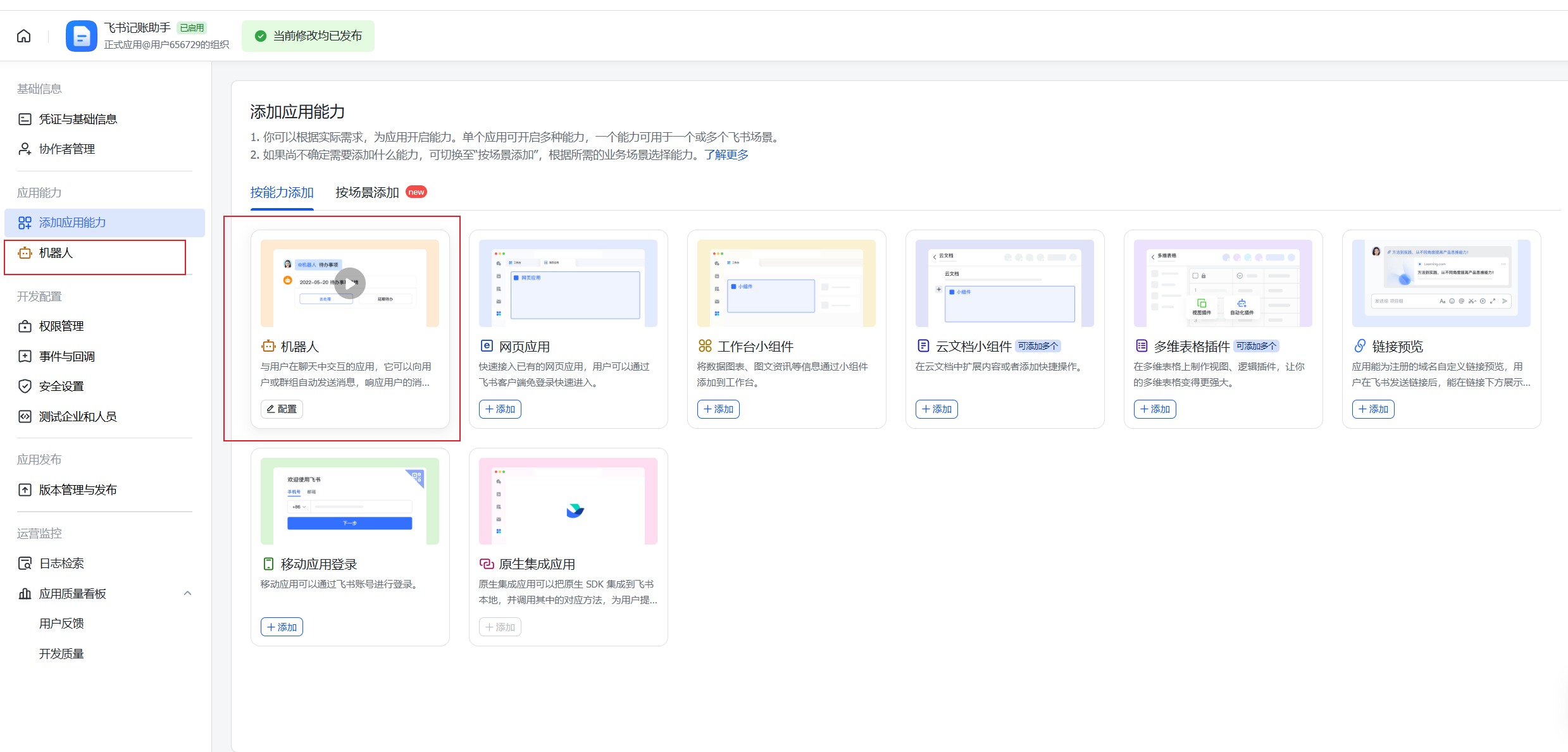Viewport: 1568px width, 752px height.
Task: Click the 权限管理 lock icon
Action: coord(25,326)
